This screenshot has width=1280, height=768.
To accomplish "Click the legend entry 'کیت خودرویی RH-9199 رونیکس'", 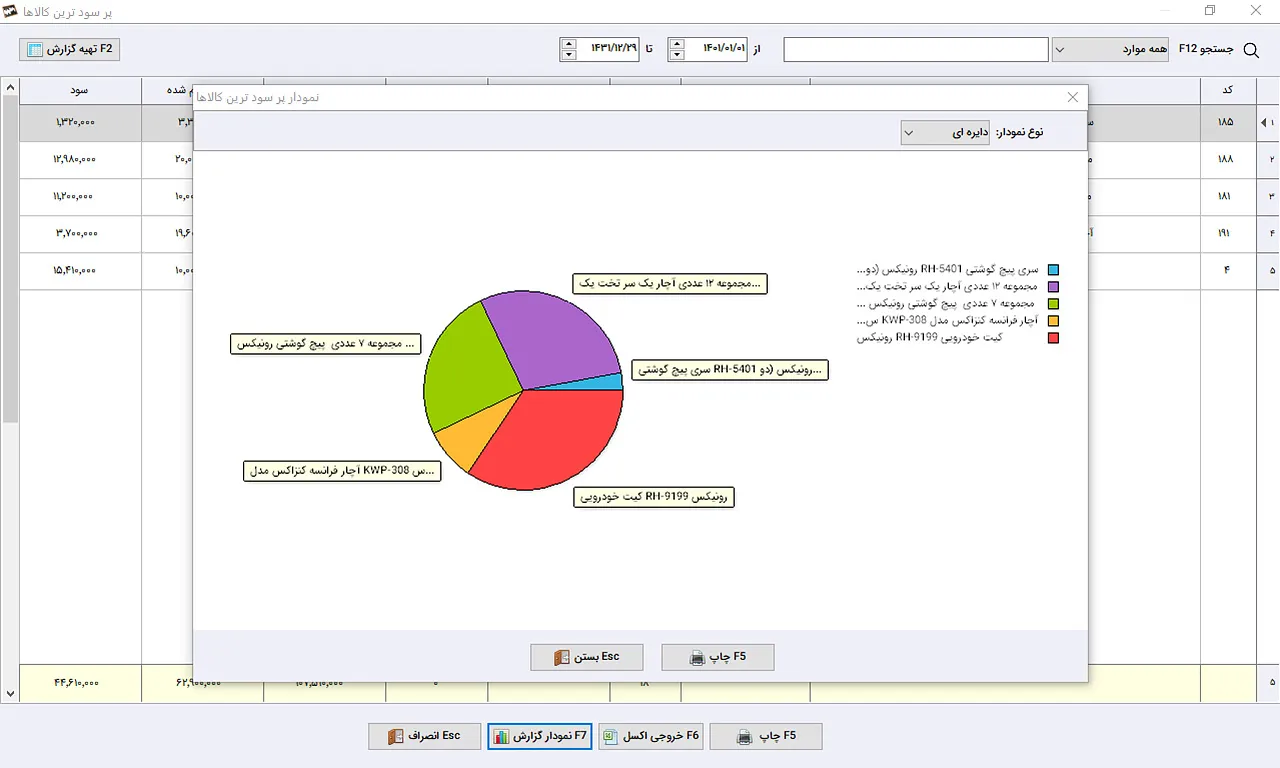I will pyautogui.click(x=930, y=338).
